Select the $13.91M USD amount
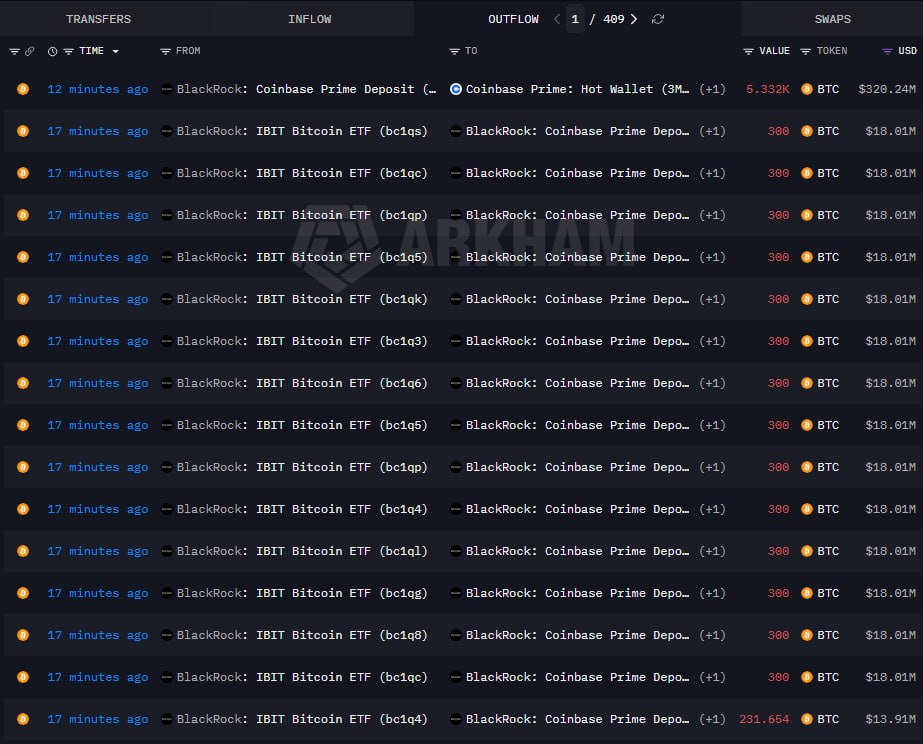923x744 pixels. (890, 719)
